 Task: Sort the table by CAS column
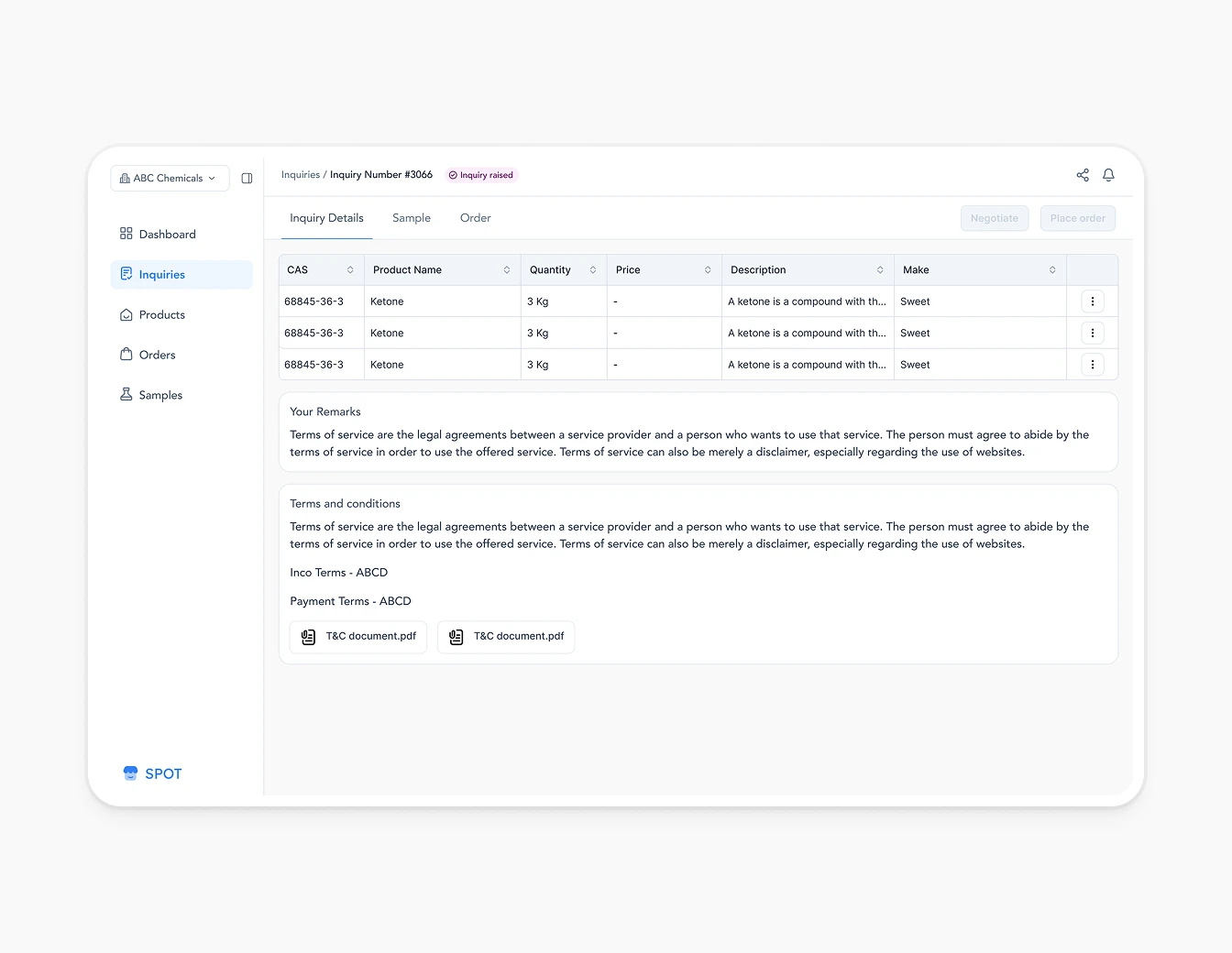pos(350,269)
